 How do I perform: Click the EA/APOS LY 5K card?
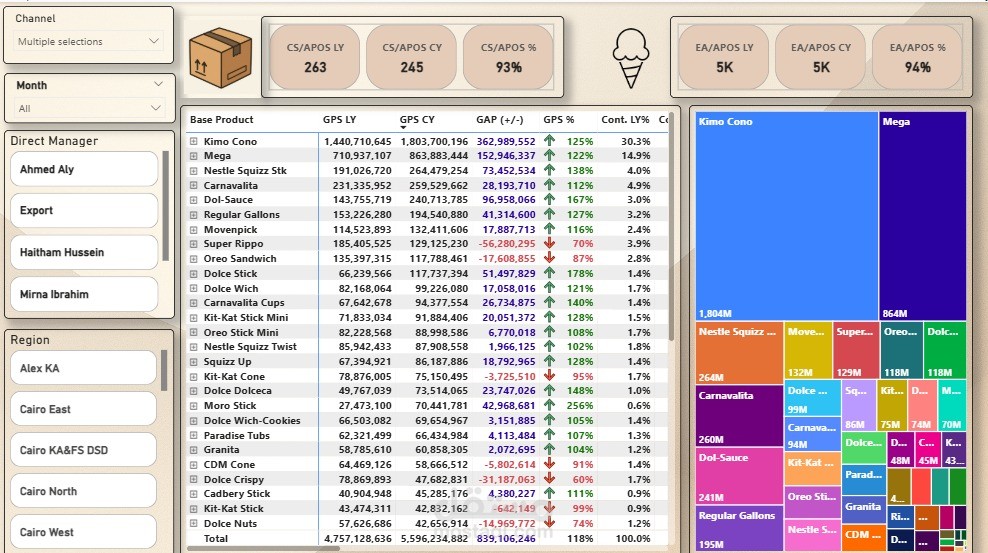(724, 57)
